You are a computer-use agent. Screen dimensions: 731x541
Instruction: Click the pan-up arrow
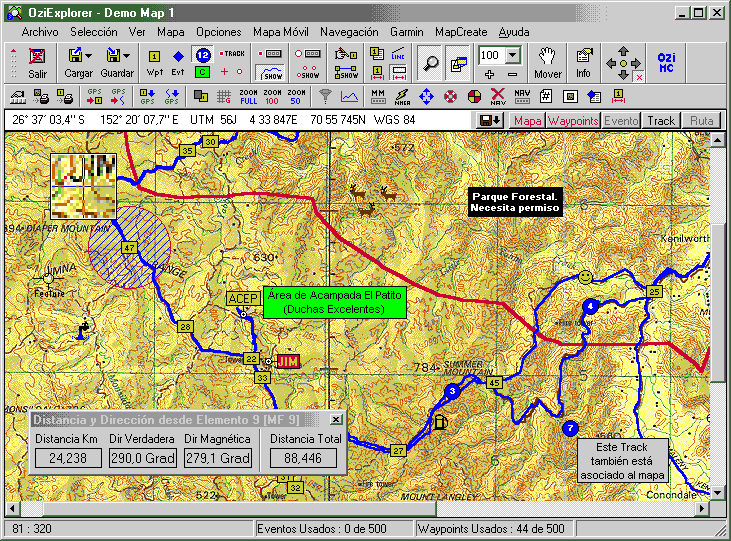tap(623, 51)
